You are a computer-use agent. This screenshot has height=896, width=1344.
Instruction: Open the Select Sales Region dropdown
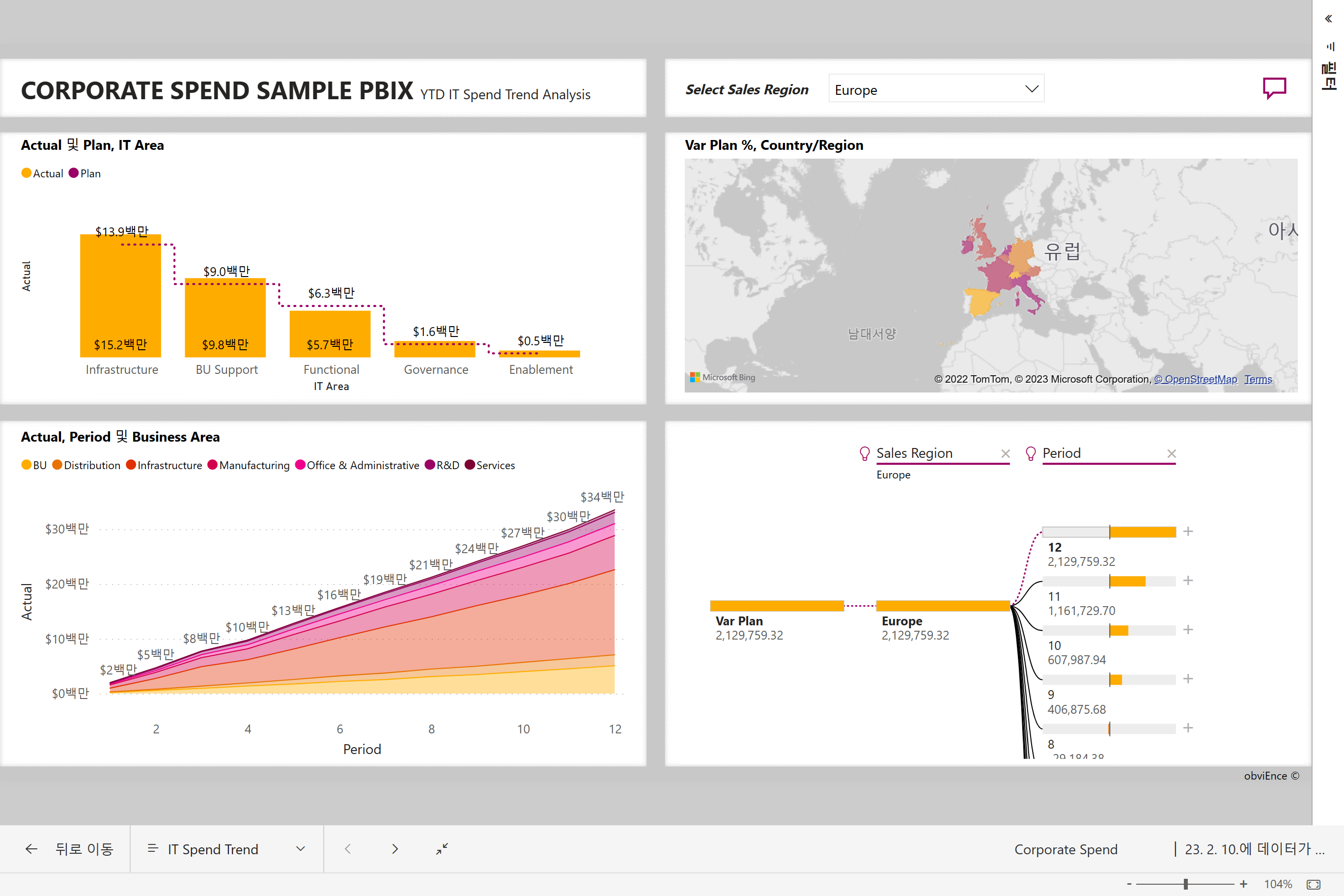pyautogui.click(x=936, y=89)
